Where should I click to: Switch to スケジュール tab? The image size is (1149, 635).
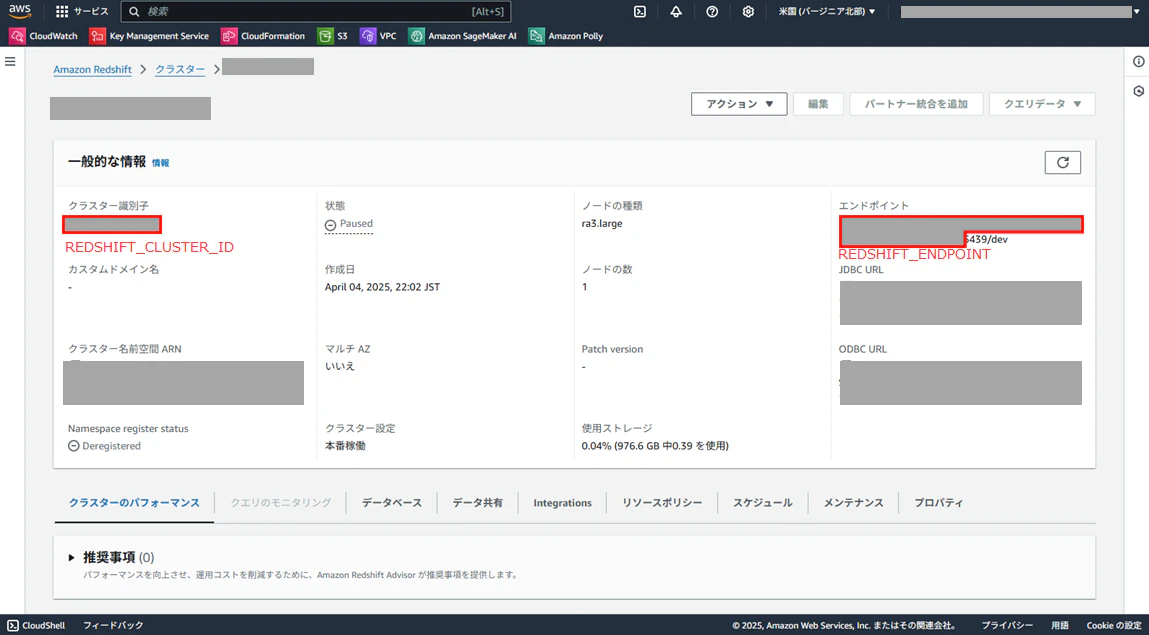coord(764,503)
